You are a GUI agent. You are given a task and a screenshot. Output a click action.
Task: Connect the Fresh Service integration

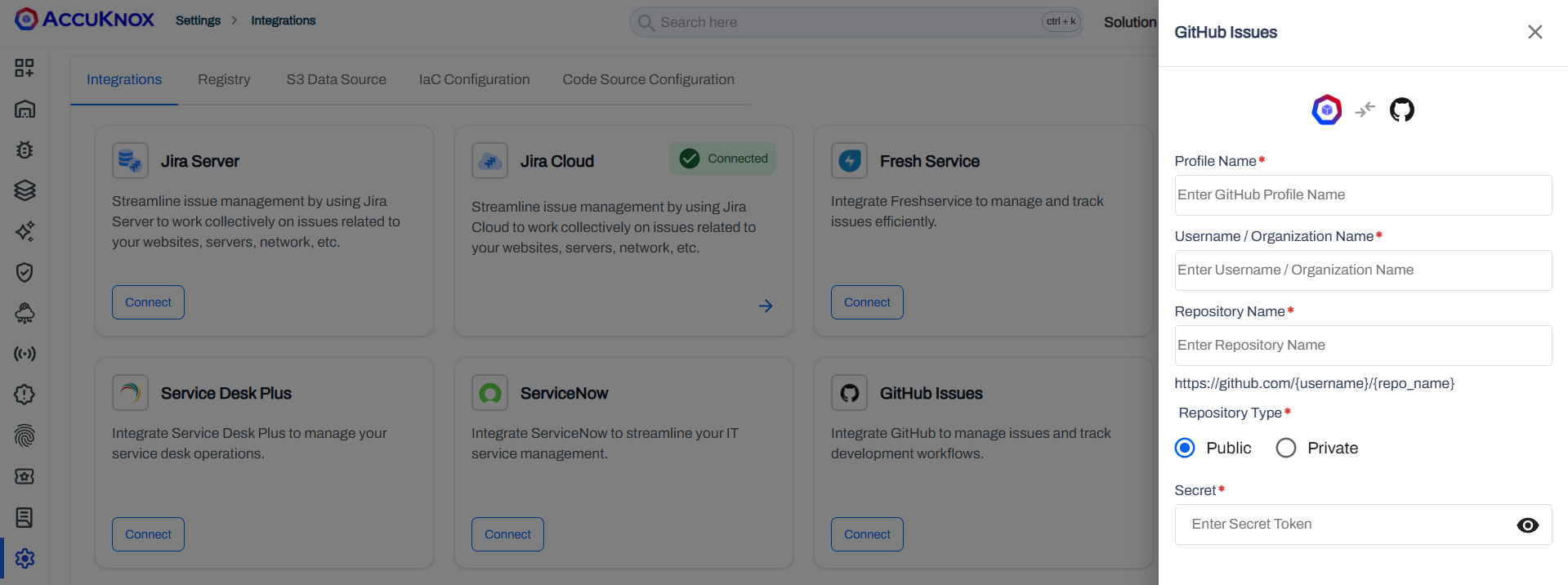pyautogui.click(x=867, y=302)
